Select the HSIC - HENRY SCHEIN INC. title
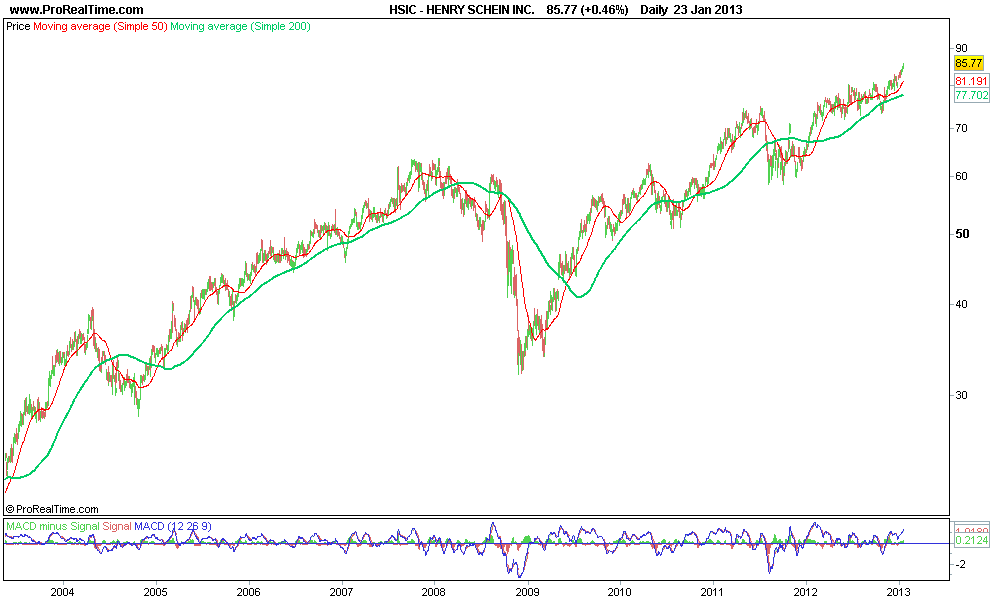The height and width of the screenshot is (600, 1000). tap(462, 10)
